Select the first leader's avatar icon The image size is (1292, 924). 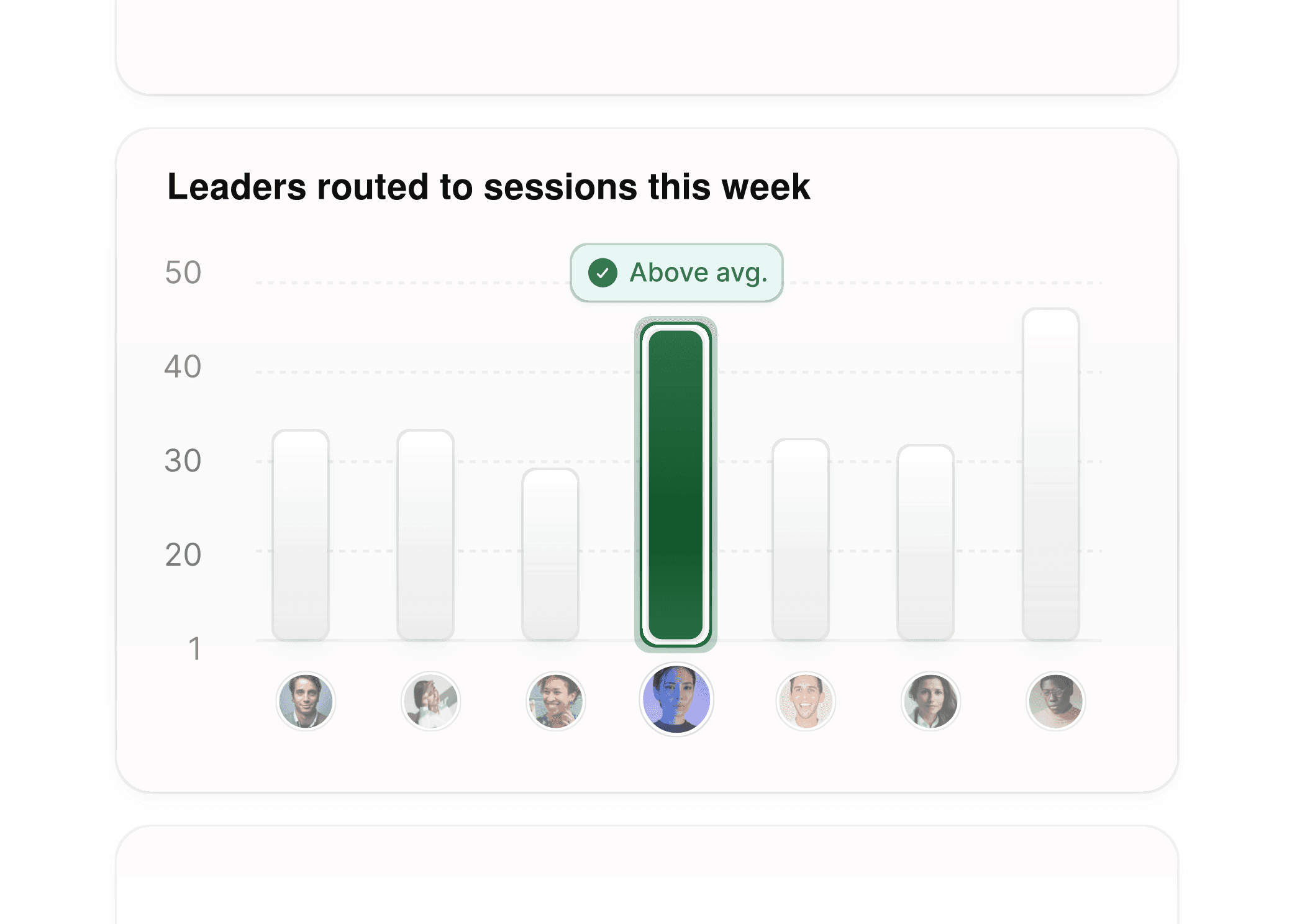pos(306,701)
